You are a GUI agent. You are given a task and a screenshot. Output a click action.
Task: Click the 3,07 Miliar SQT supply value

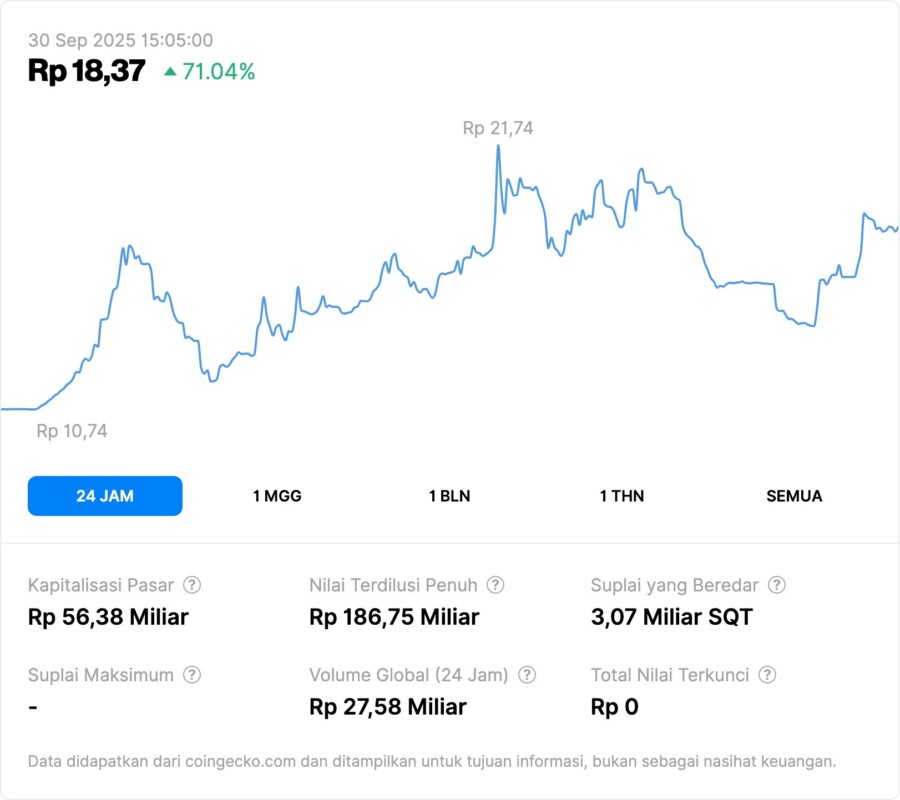(671, 617)
